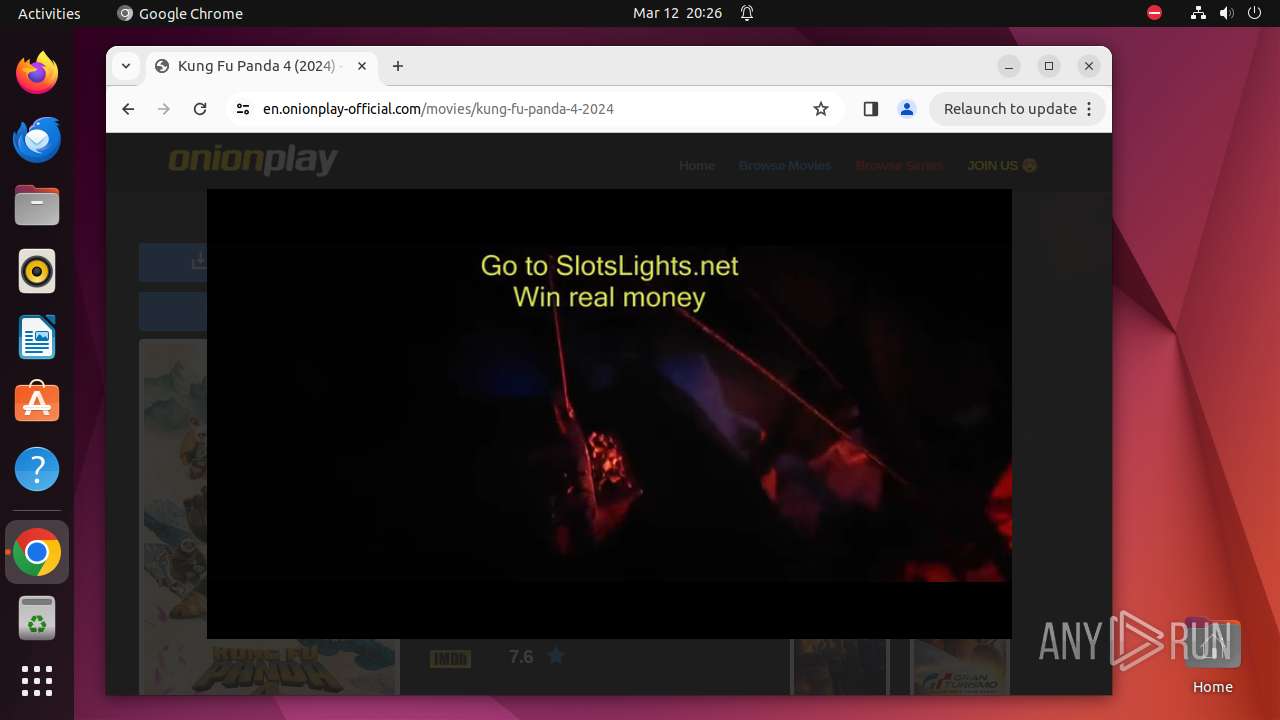This screenshot has width=1280, height=720.
Task: Show Applications grid in dock
Action: coord(37,681)
